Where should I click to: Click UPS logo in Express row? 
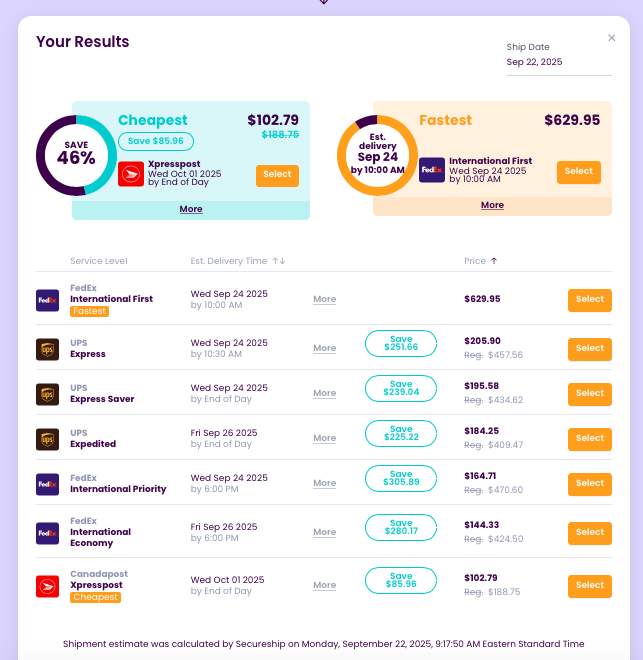(x=47, y=349)
